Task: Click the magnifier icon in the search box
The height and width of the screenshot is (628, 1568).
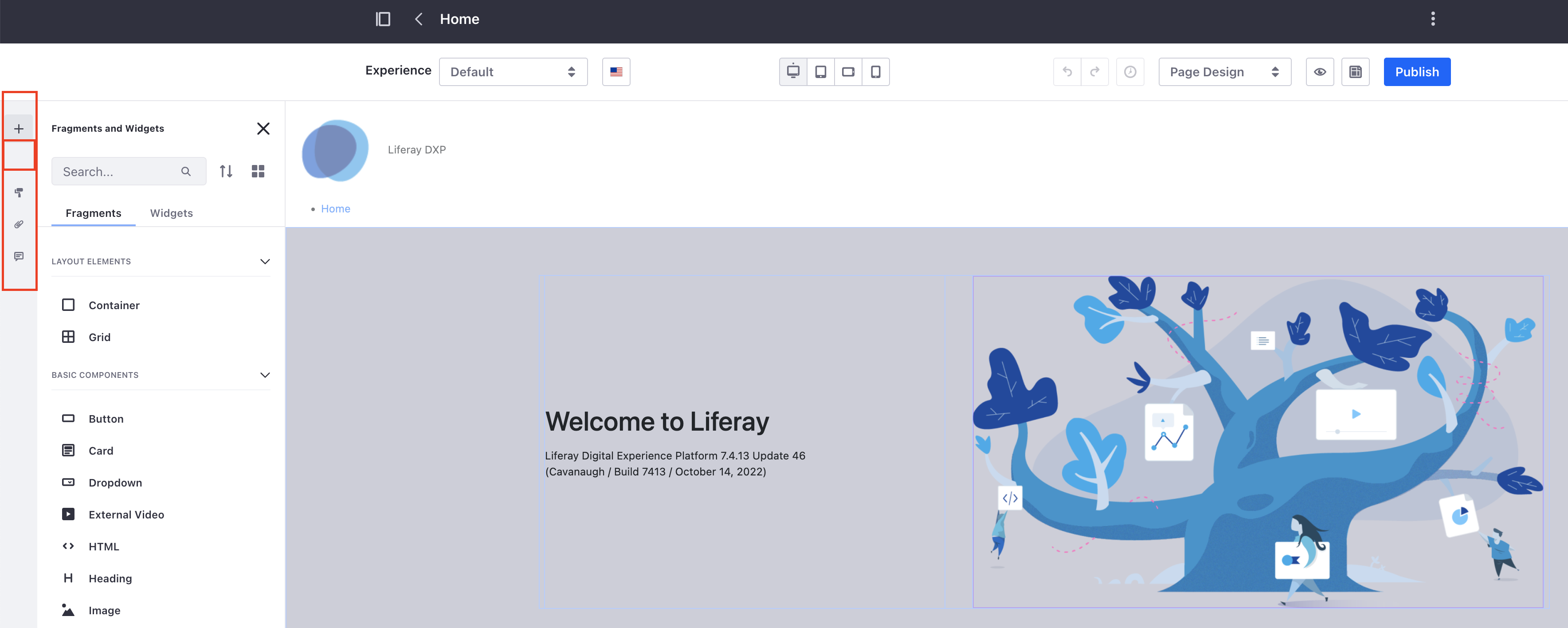Action: click(x=186, y=172)
